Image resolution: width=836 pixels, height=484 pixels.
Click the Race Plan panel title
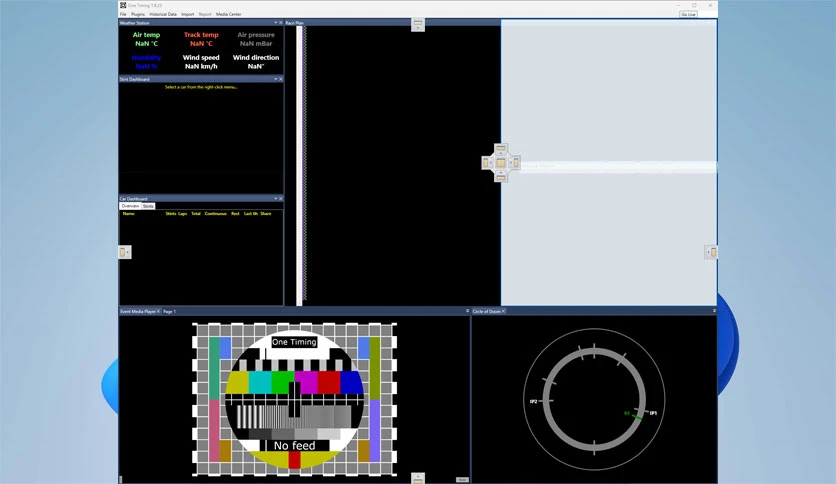[x=294, y=23]
